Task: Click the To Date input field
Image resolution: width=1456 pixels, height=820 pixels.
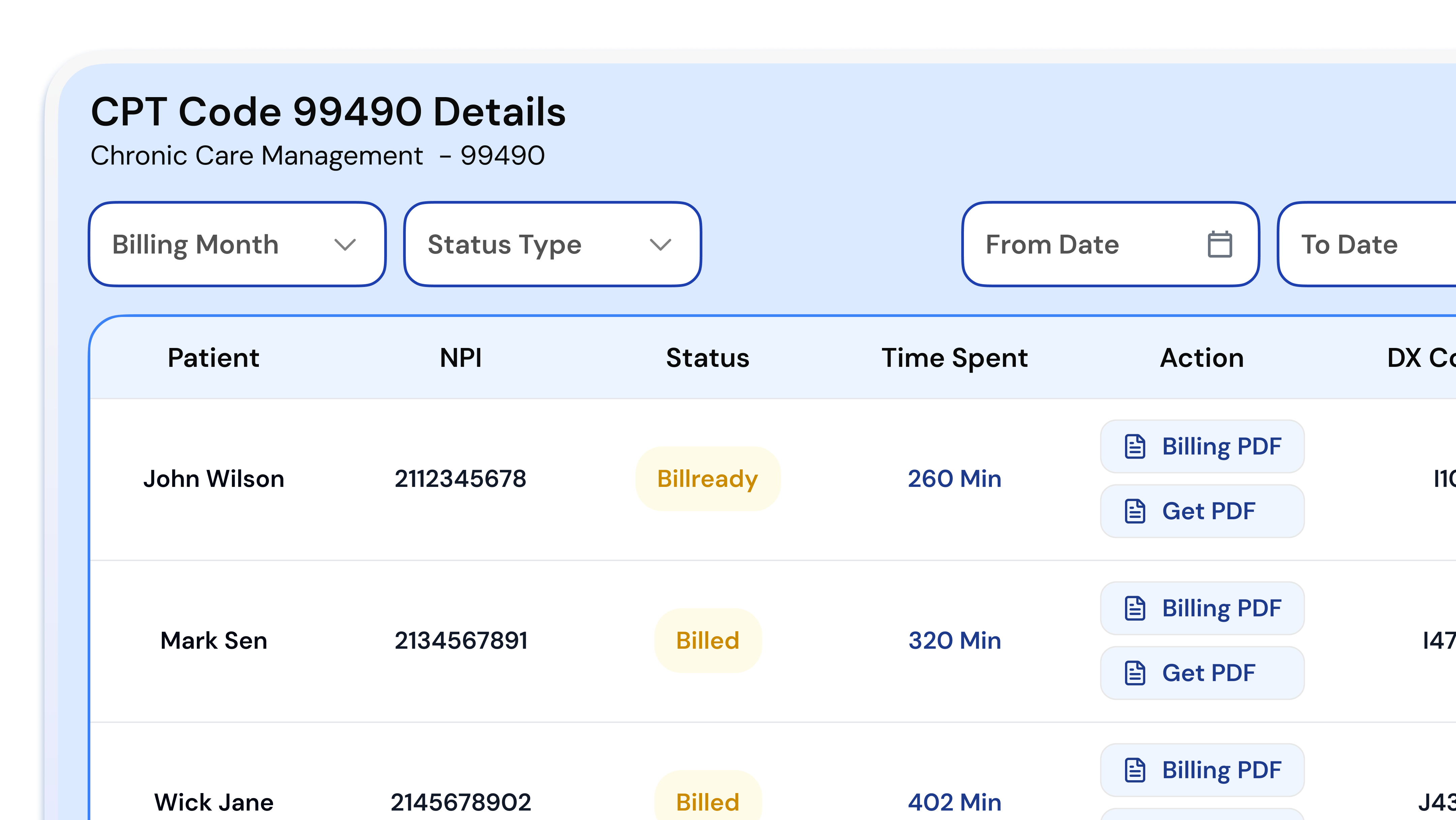Action: 1368,244
